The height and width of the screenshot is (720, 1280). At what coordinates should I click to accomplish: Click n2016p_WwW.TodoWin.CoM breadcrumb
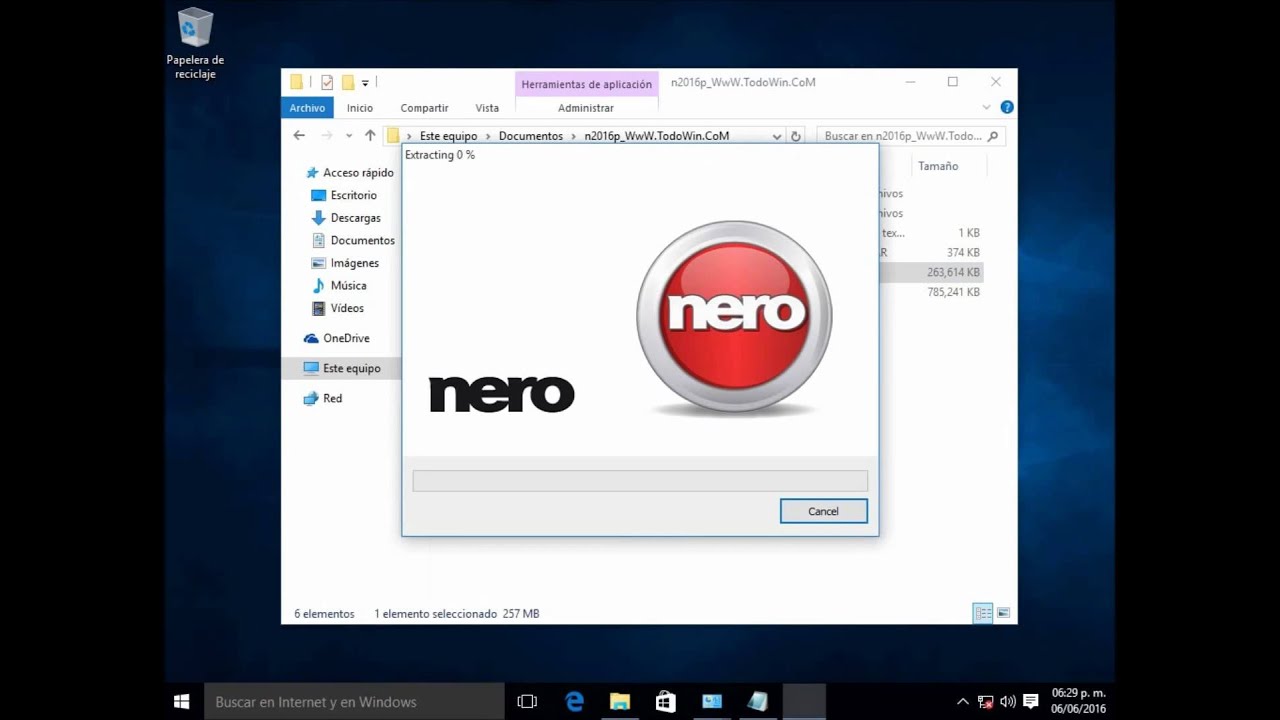(657, 136)
